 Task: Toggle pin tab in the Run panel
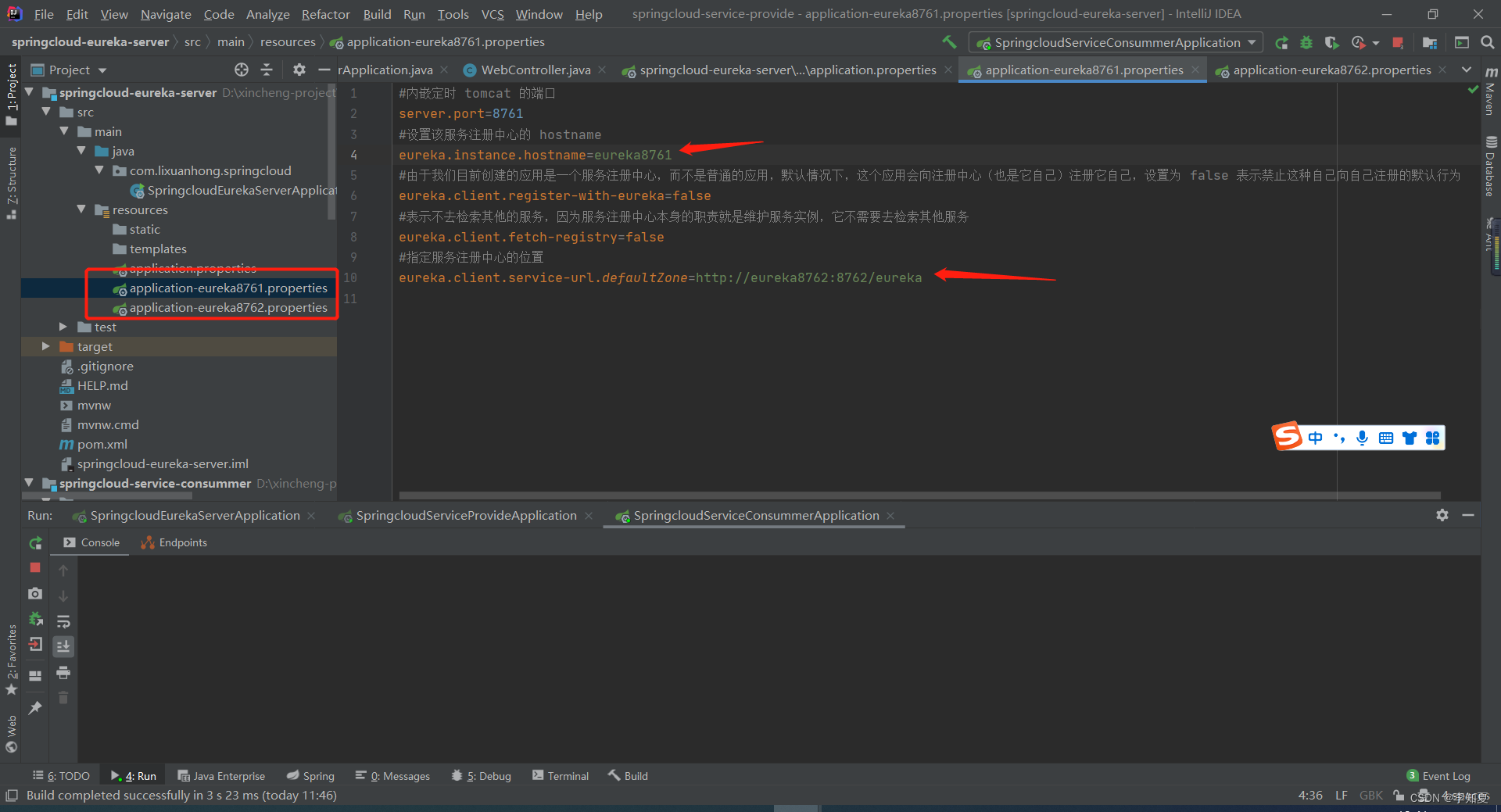click(x=35, y=708)
